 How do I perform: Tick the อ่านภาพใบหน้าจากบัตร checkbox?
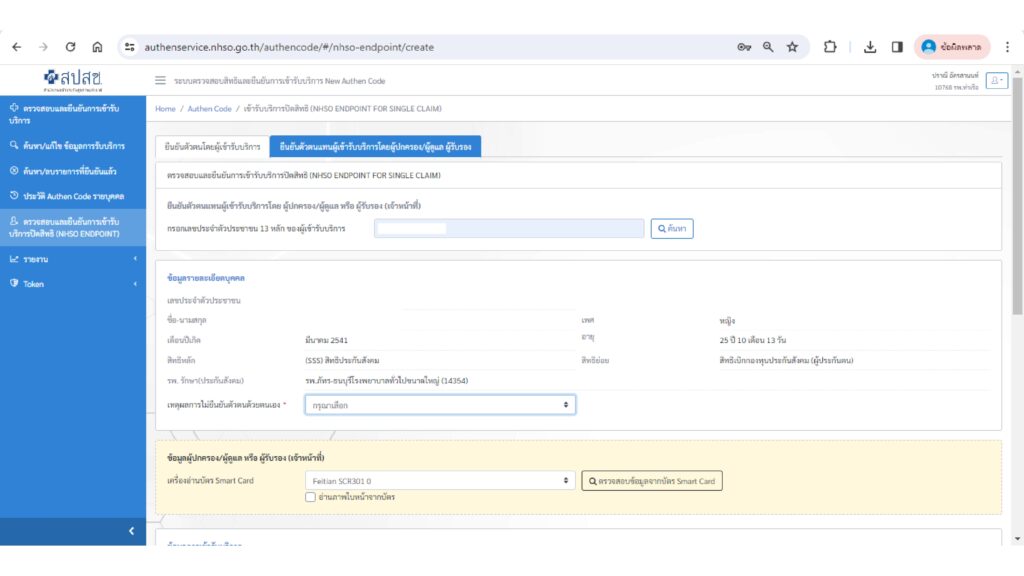click(311, 497)
